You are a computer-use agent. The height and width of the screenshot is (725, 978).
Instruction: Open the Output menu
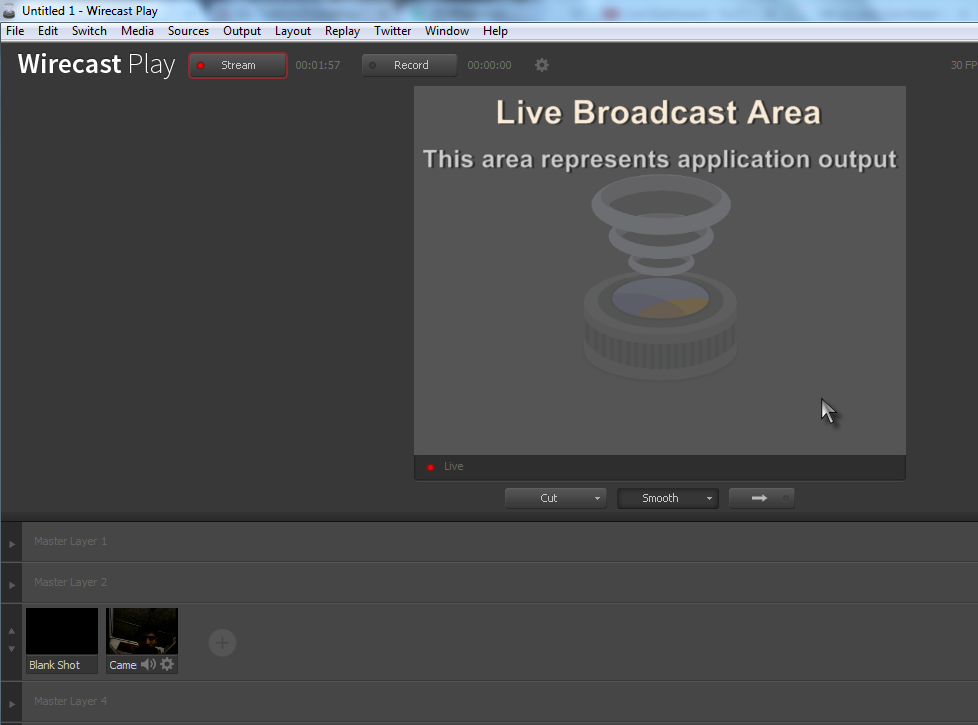(242, 31)
